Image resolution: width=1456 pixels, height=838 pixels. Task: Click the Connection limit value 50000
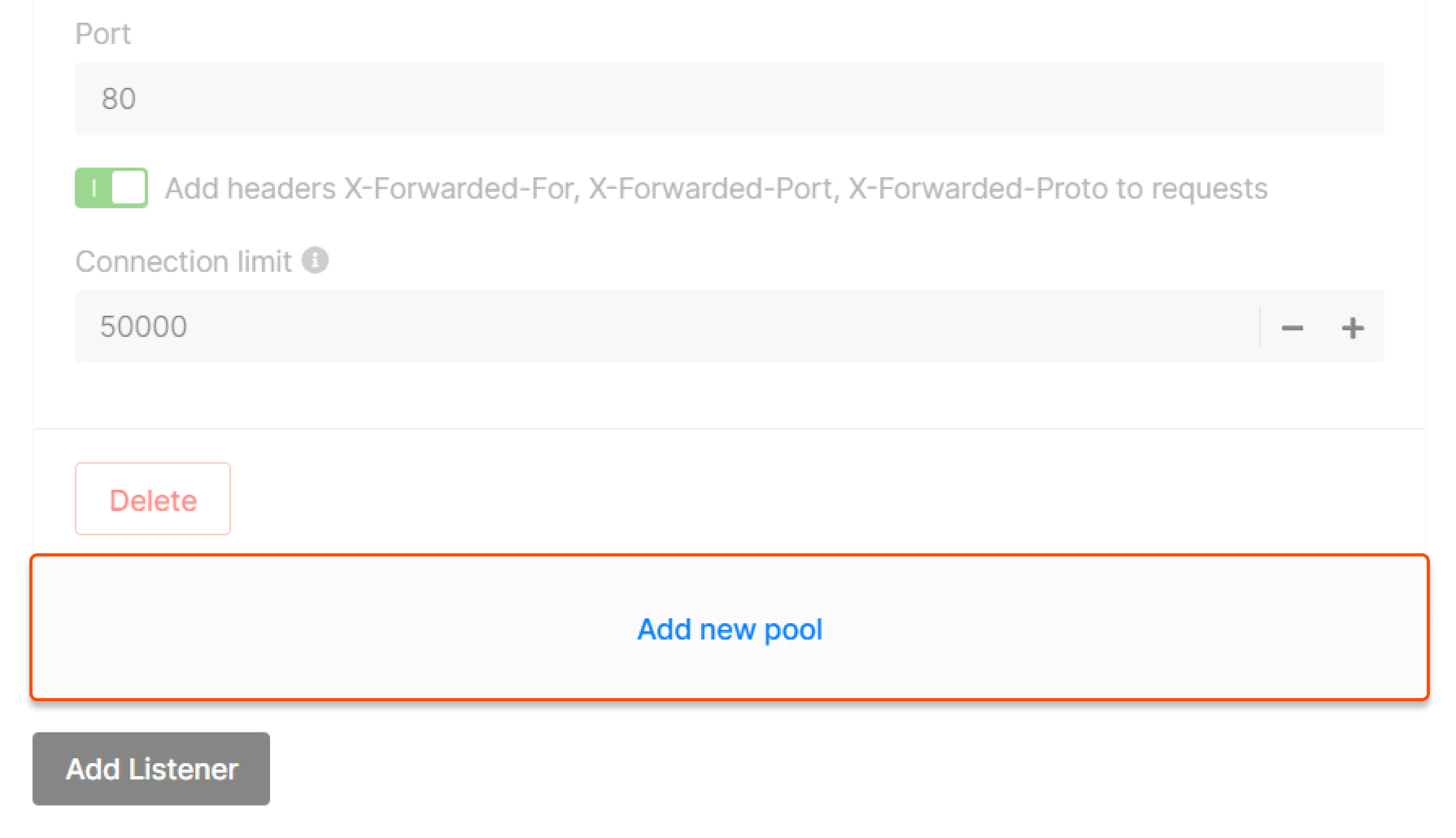click(144, 326)
